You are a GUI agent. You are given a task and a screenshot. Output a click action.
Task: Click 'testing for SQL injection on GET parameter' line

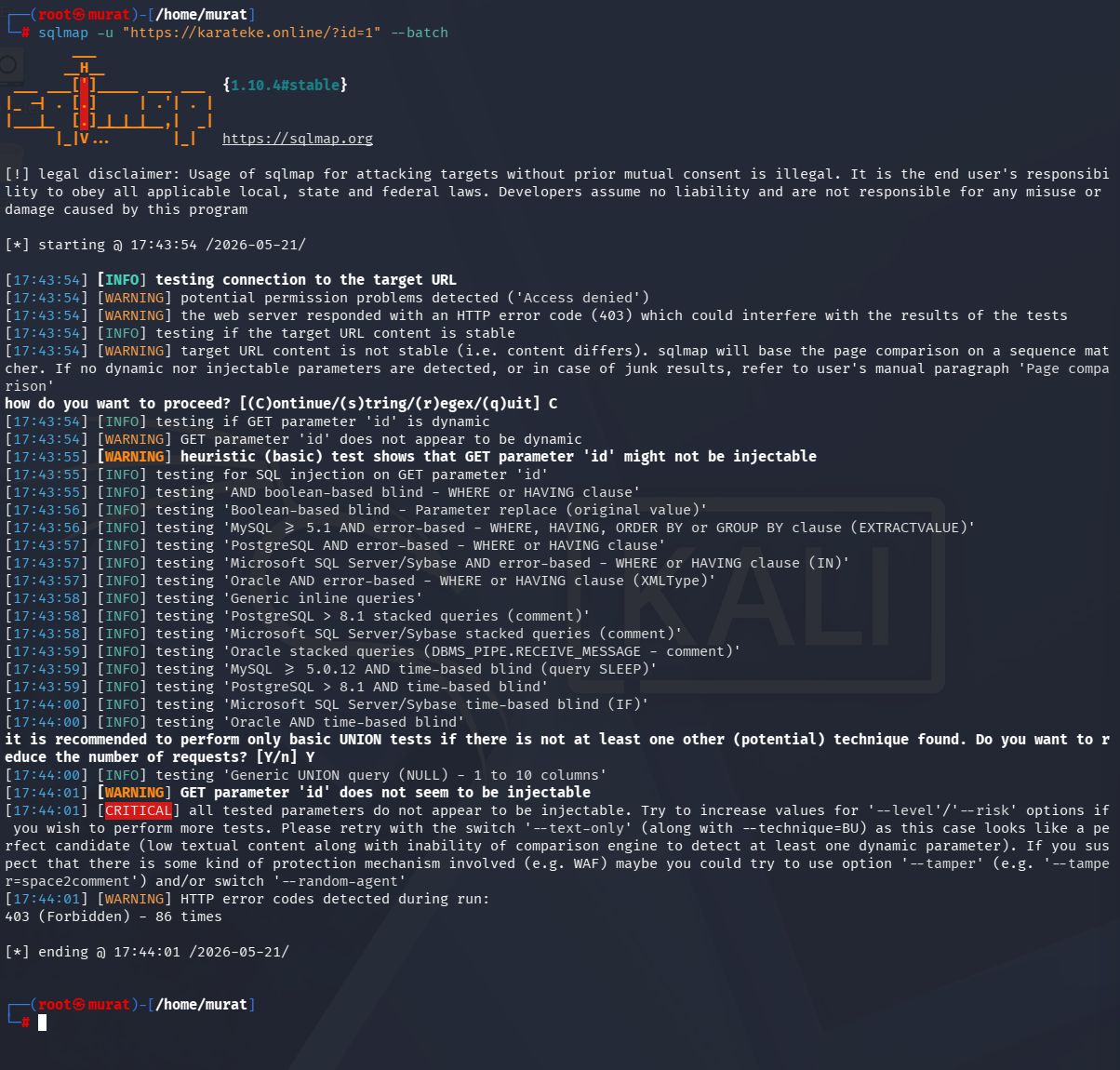(x=276, y=475)
